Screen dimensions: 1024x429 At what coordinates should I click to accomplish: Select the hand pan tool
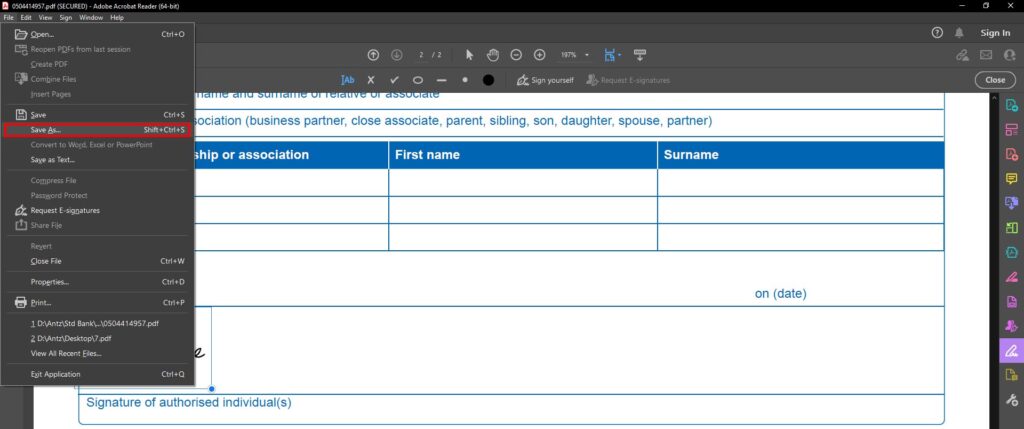tap(492, 55)
